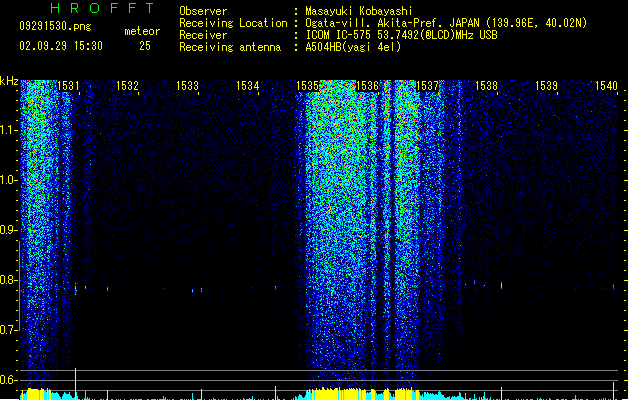Screen dimensions: 629x400
Task: Click the timestamp 02.09.29 15:30
Action: tap(61, 46)
